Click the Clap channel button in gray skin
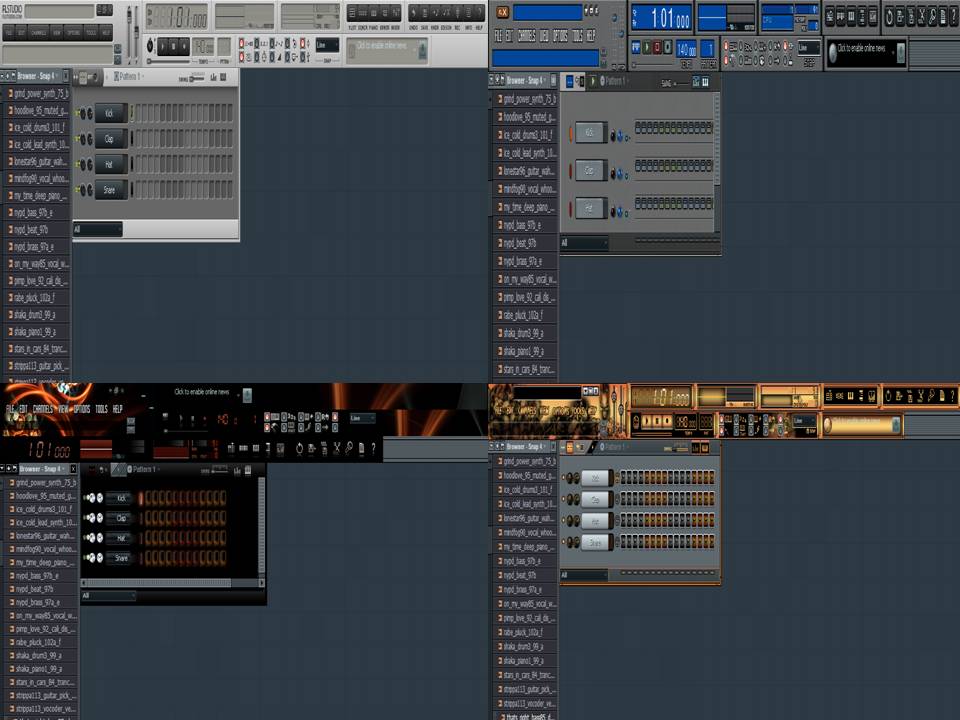Screen dimensions: 960x720 [111, 139]
